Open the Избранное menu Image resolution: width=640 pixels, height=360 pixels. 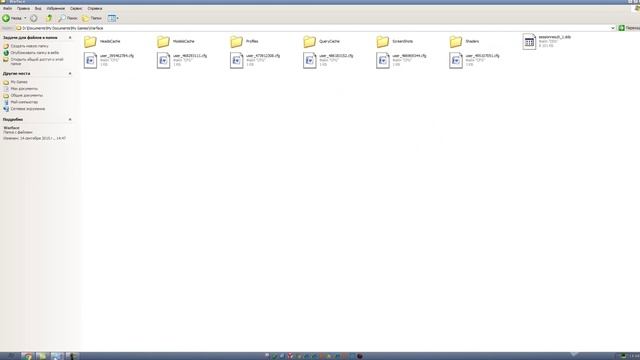pyautogui.click(x=56, y=8)
